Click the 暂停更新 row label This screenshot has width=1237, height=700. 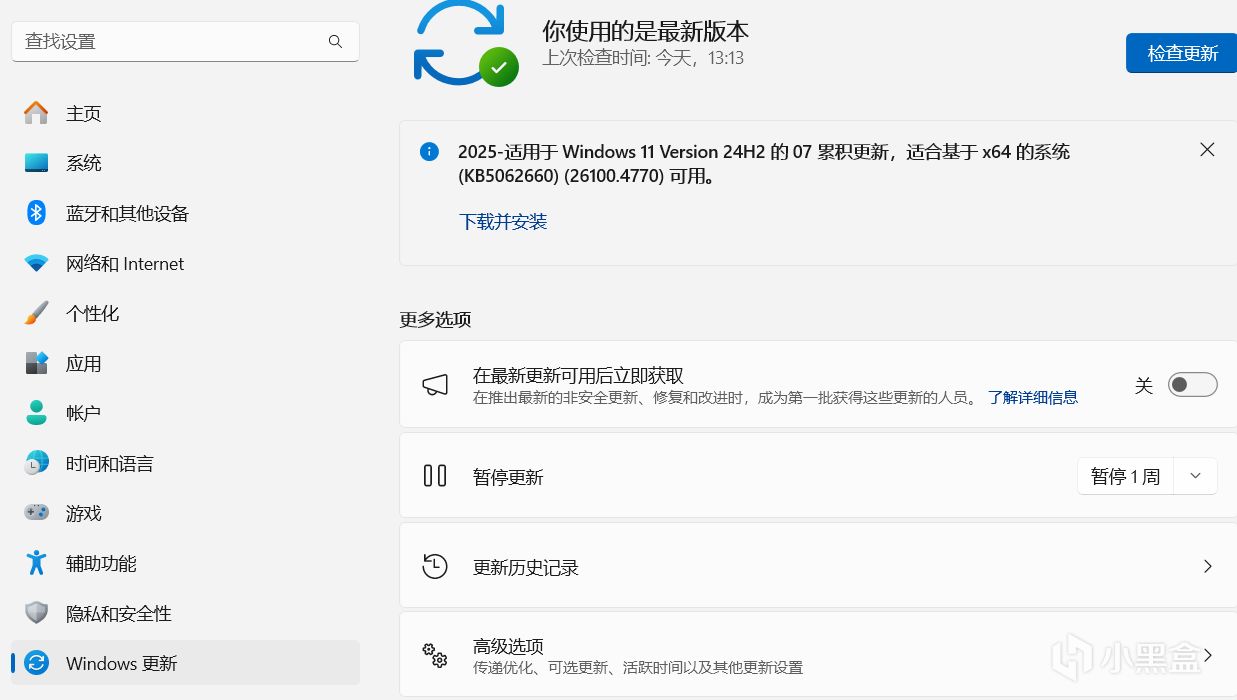[x=508, y=477]
